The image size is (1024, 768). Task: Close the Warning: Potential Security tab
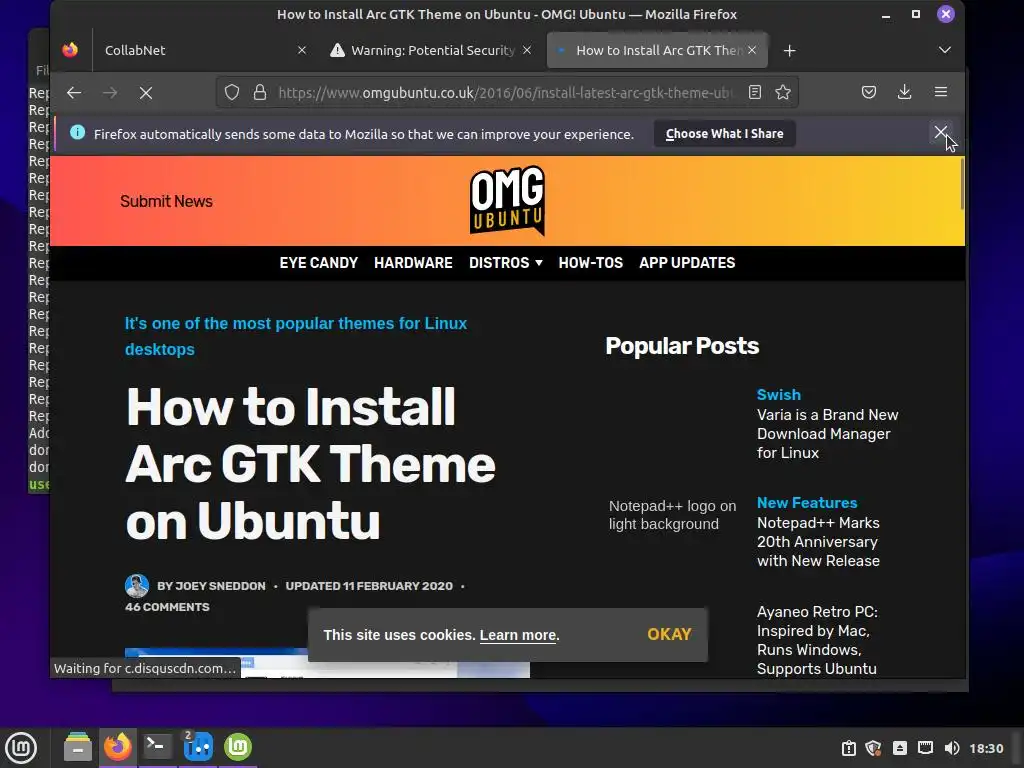527,50
